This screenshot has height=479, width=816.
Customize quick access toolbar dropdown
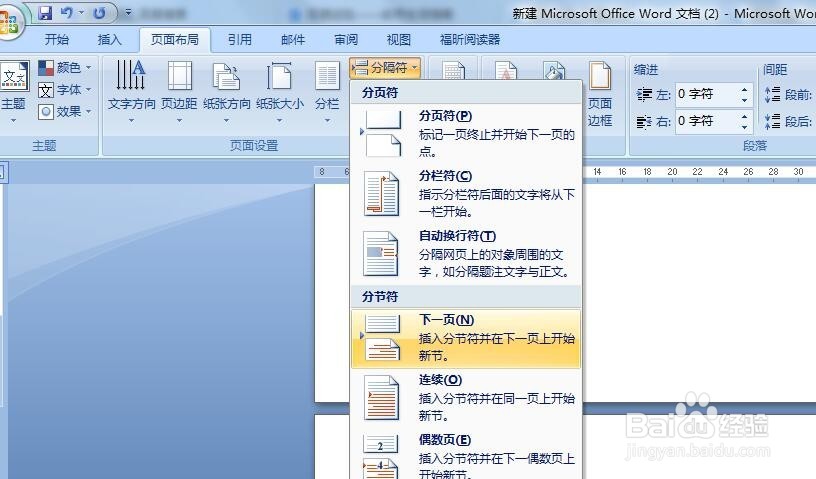(128, 12)
